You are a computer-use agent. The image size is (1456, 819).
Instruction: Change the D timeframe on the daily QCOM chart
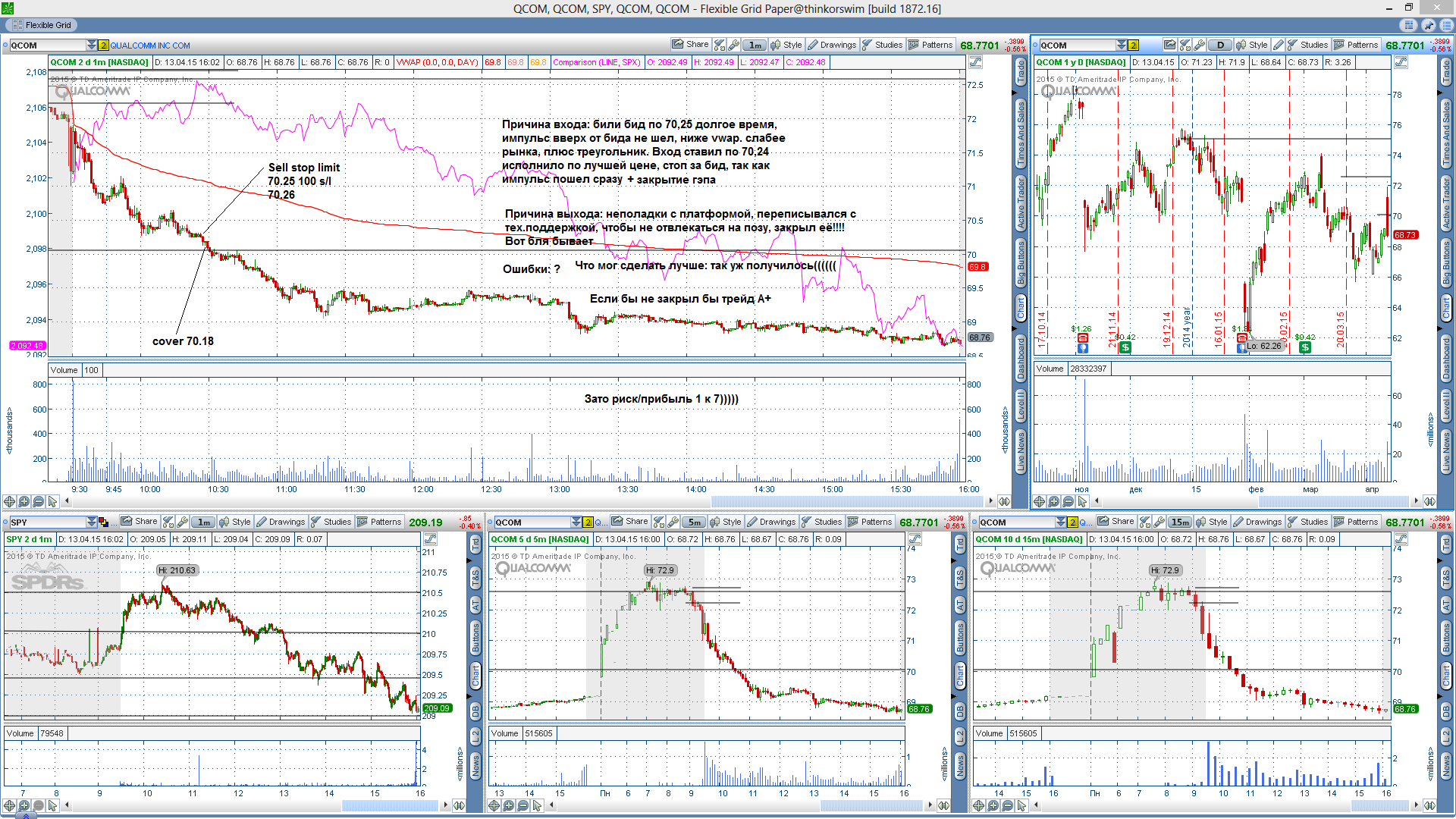(1220, 45)
